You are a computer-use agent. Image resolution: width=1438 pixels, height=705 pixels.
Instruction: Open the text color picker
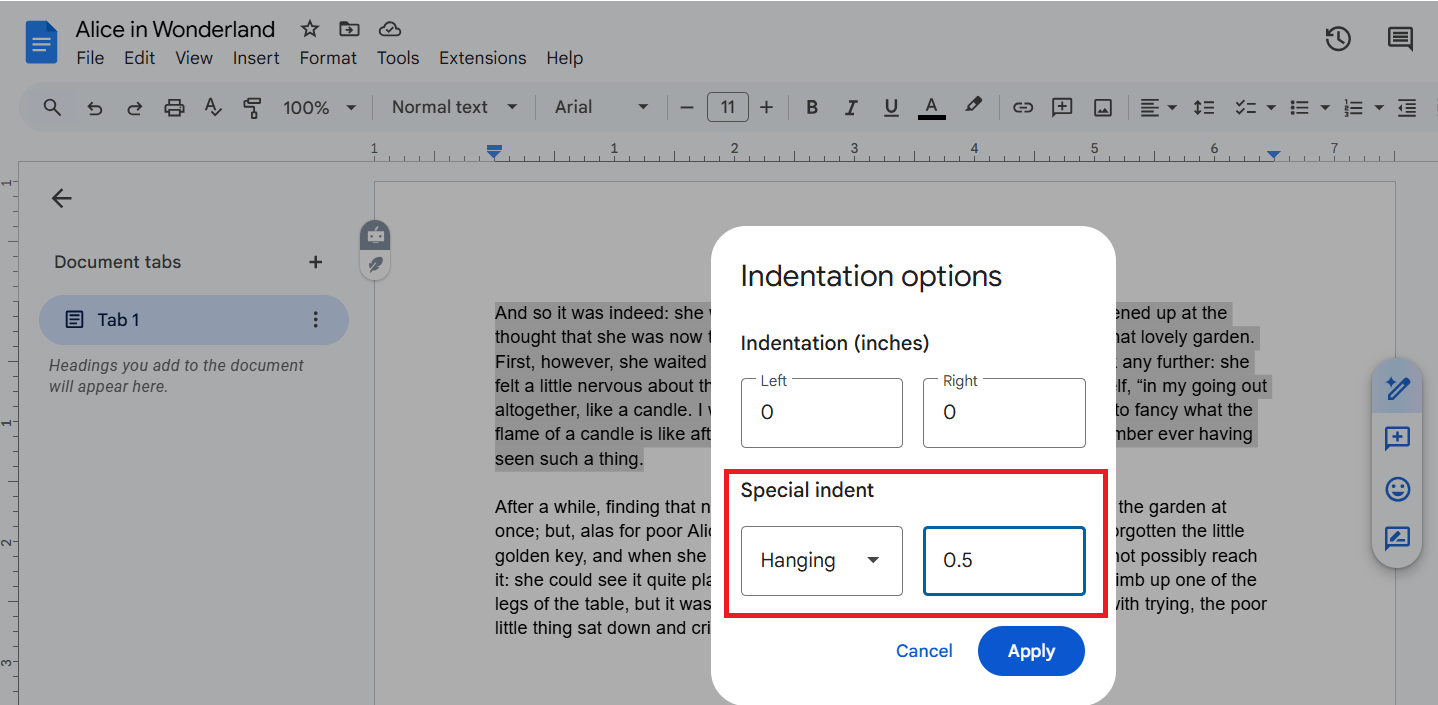click(931, 107)
